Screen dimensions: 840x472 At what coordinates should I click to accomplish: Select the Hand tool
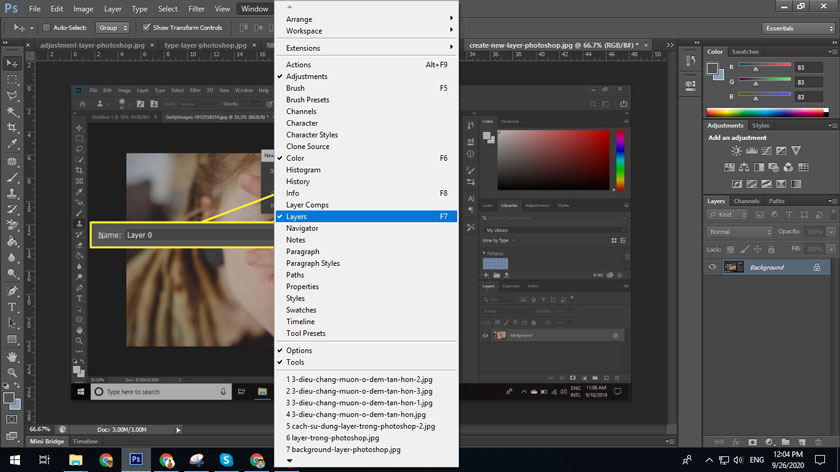coord(12,356)
